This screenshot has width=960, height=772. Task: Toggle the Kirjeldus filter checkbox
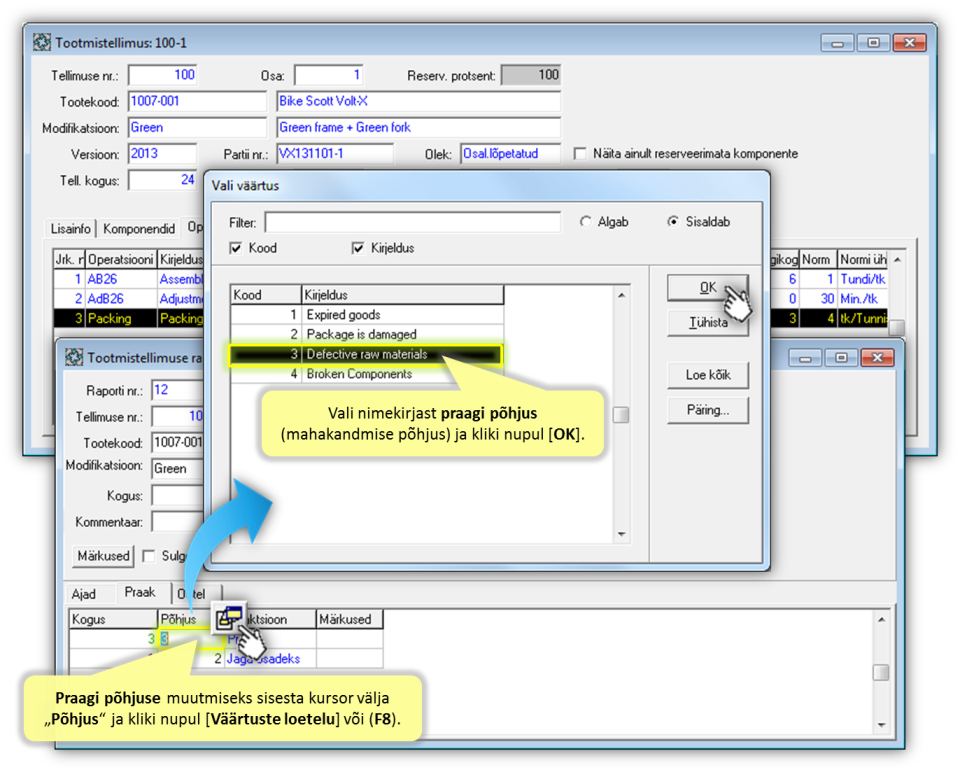point(359,248)
